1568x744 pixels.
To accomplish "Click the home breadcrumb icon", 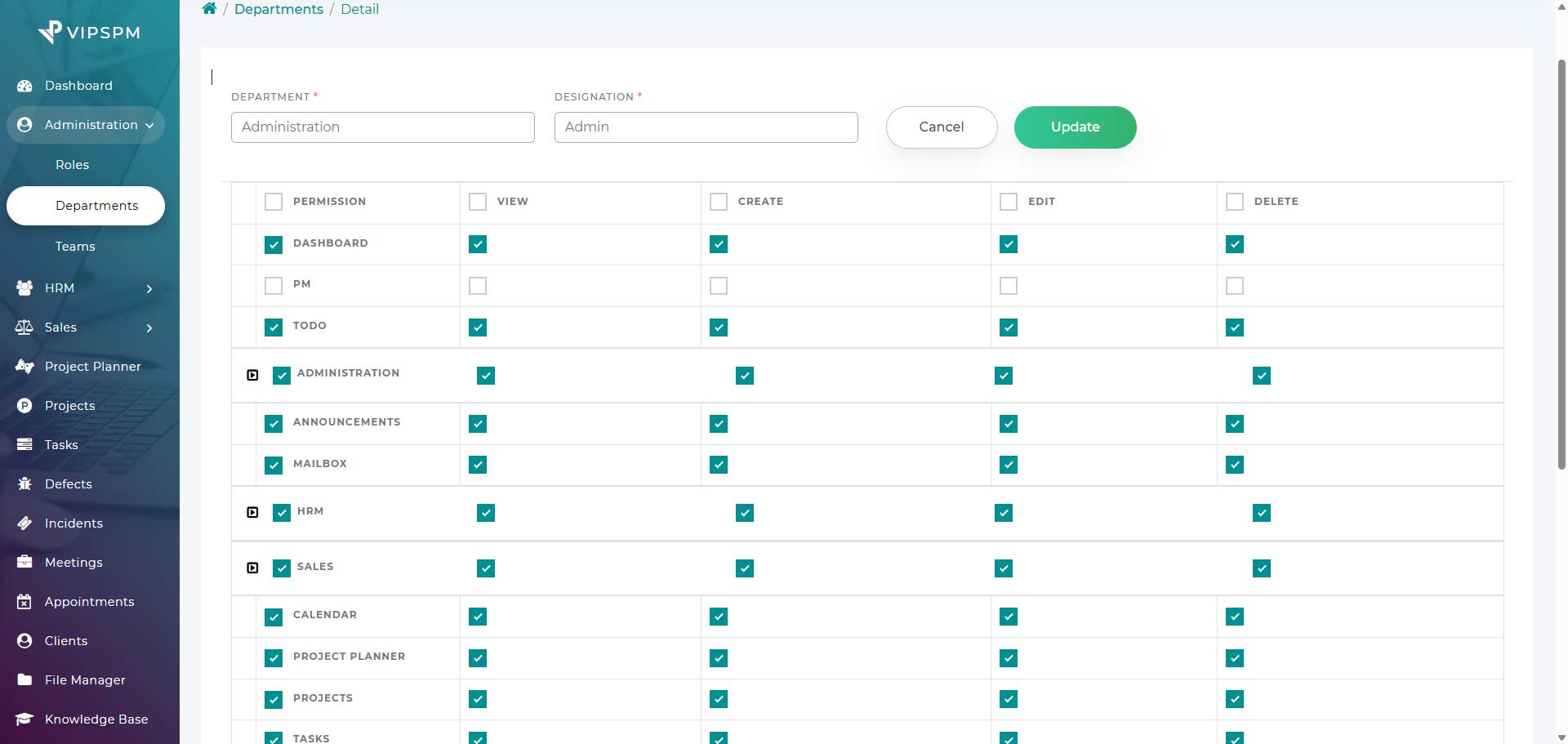I will [x=209, y=9].
